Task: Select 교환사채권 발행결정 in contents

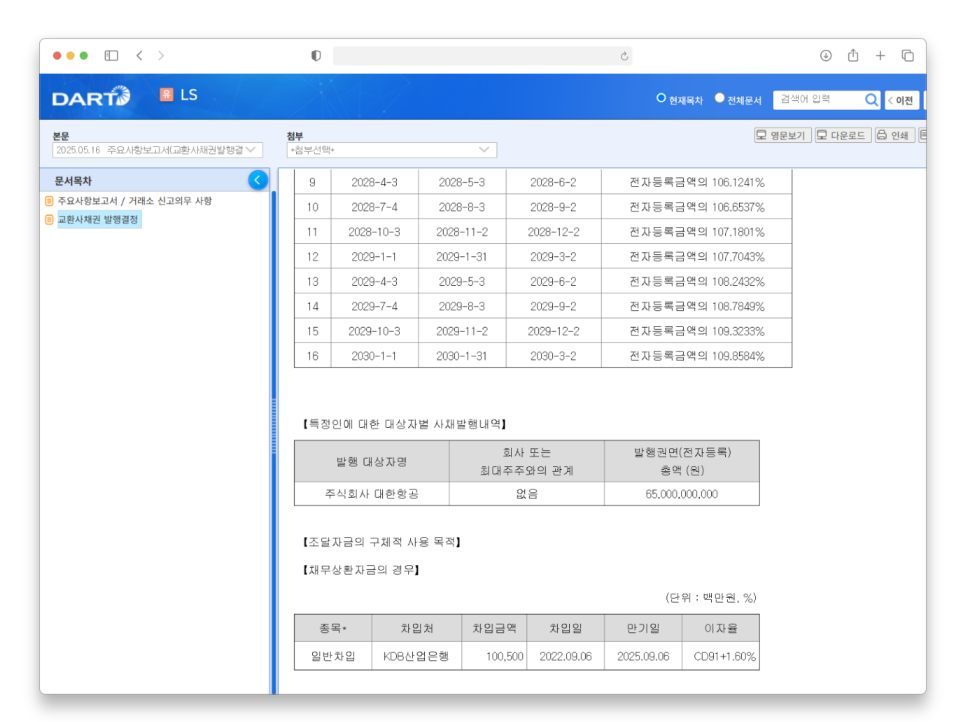Action: [x=99, y=219]
